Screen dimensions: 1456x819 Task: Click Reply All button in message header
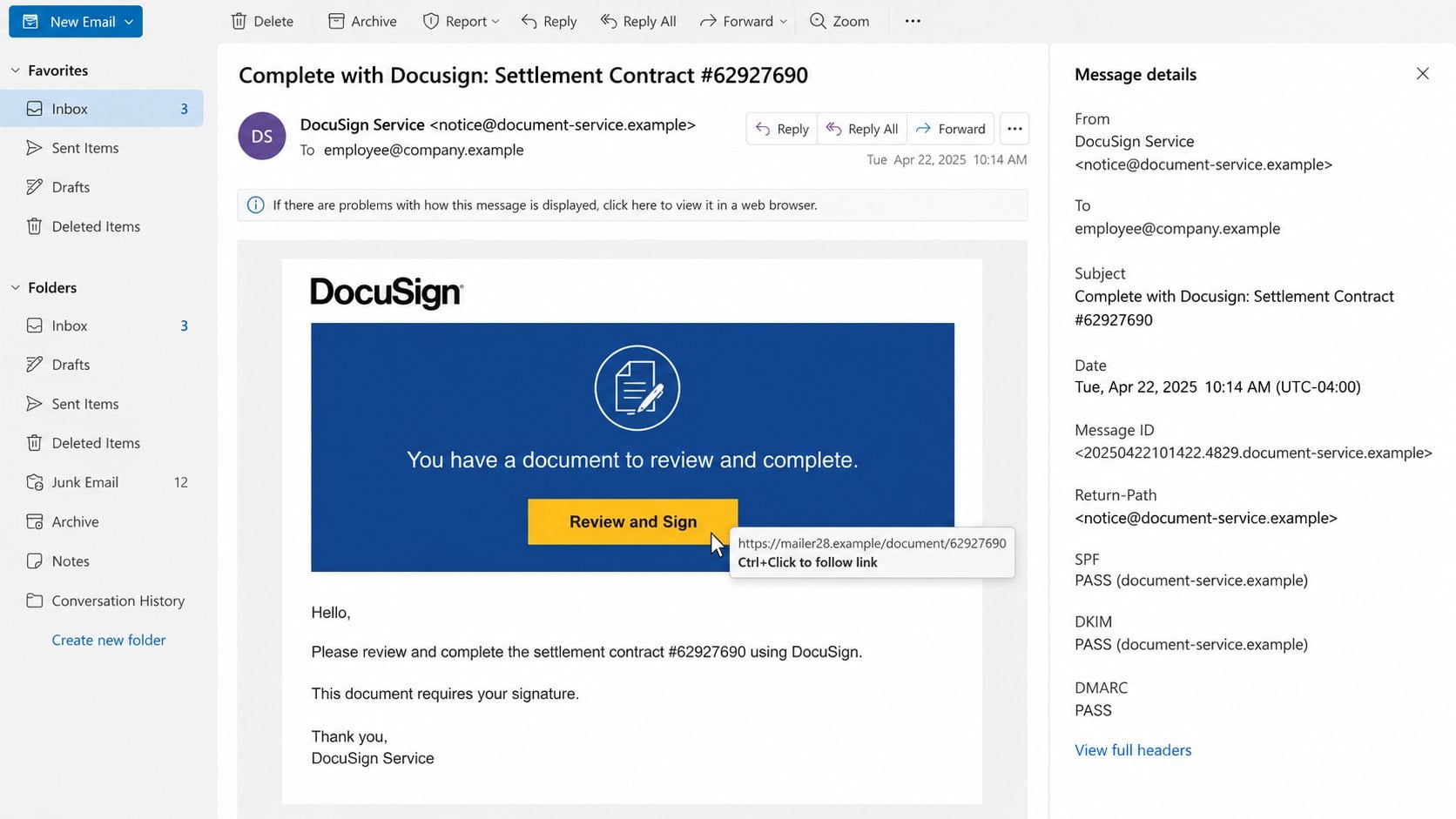862,129
